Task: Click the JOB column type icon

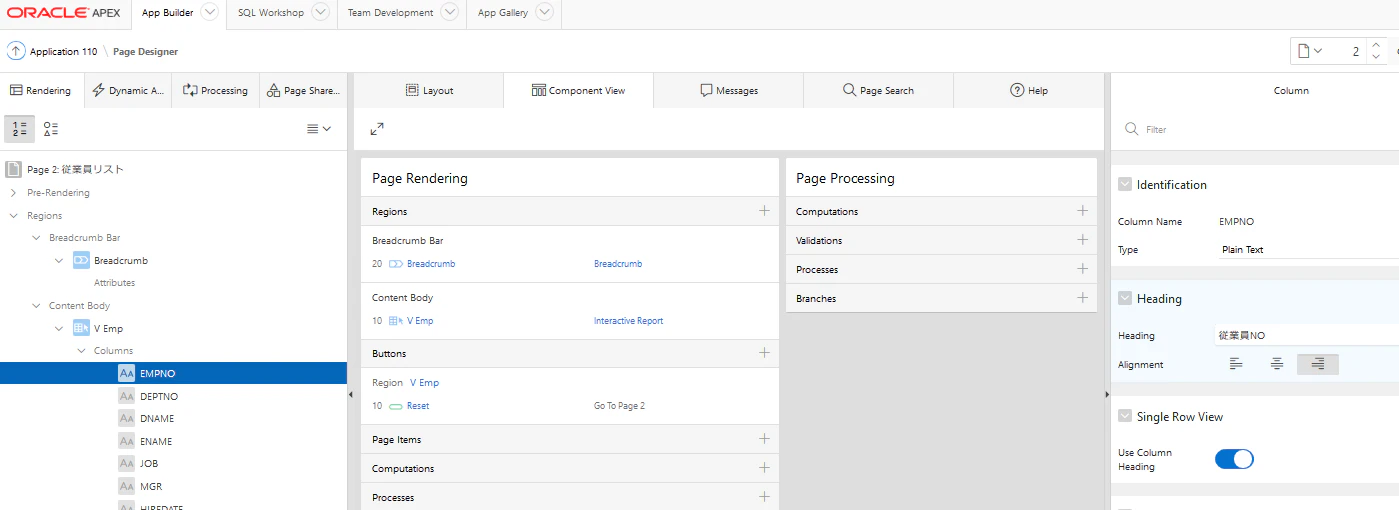Action: click(x=126, y=464)
